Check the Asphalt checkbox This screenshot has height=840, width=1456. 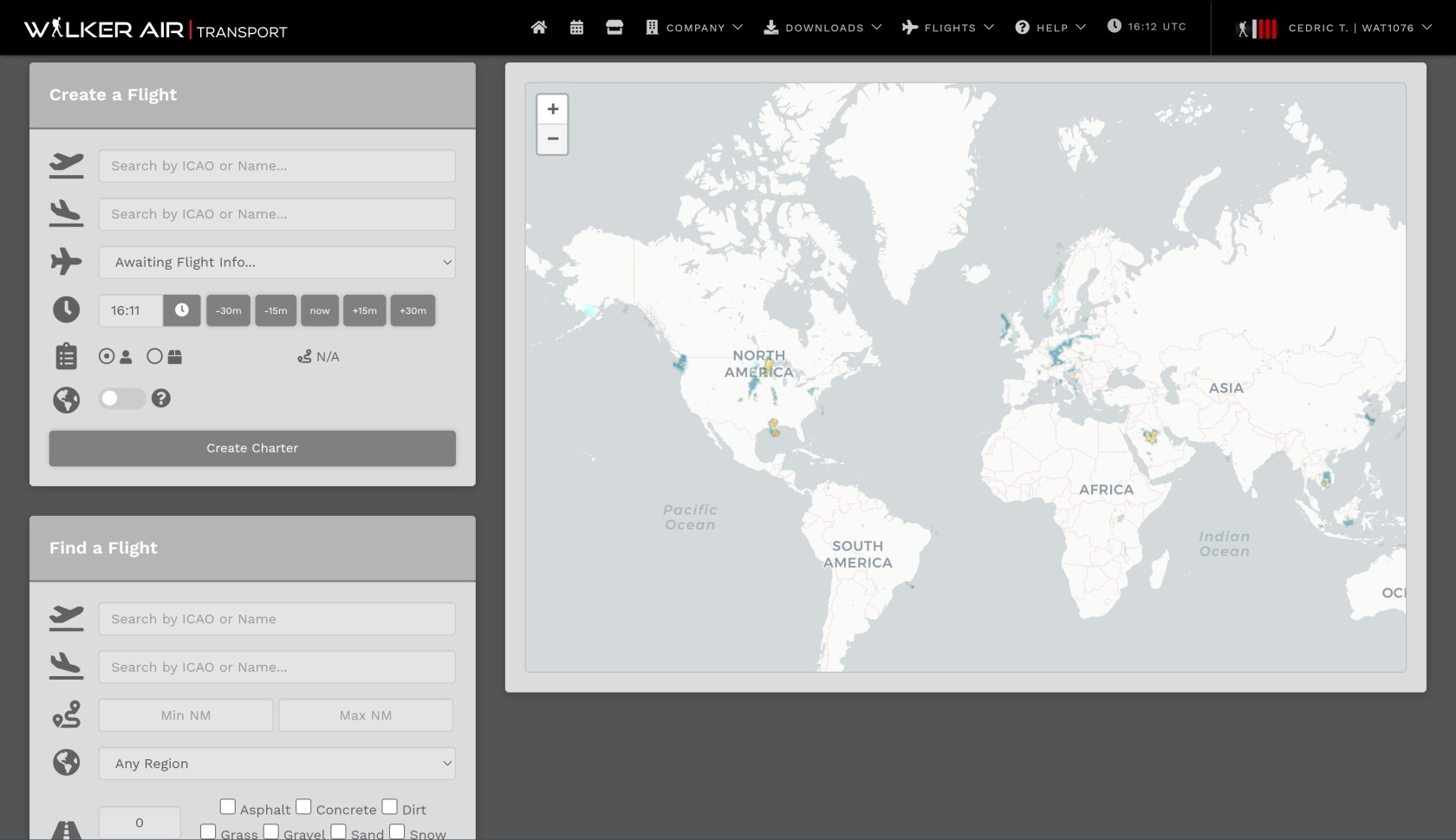point(228,807)
